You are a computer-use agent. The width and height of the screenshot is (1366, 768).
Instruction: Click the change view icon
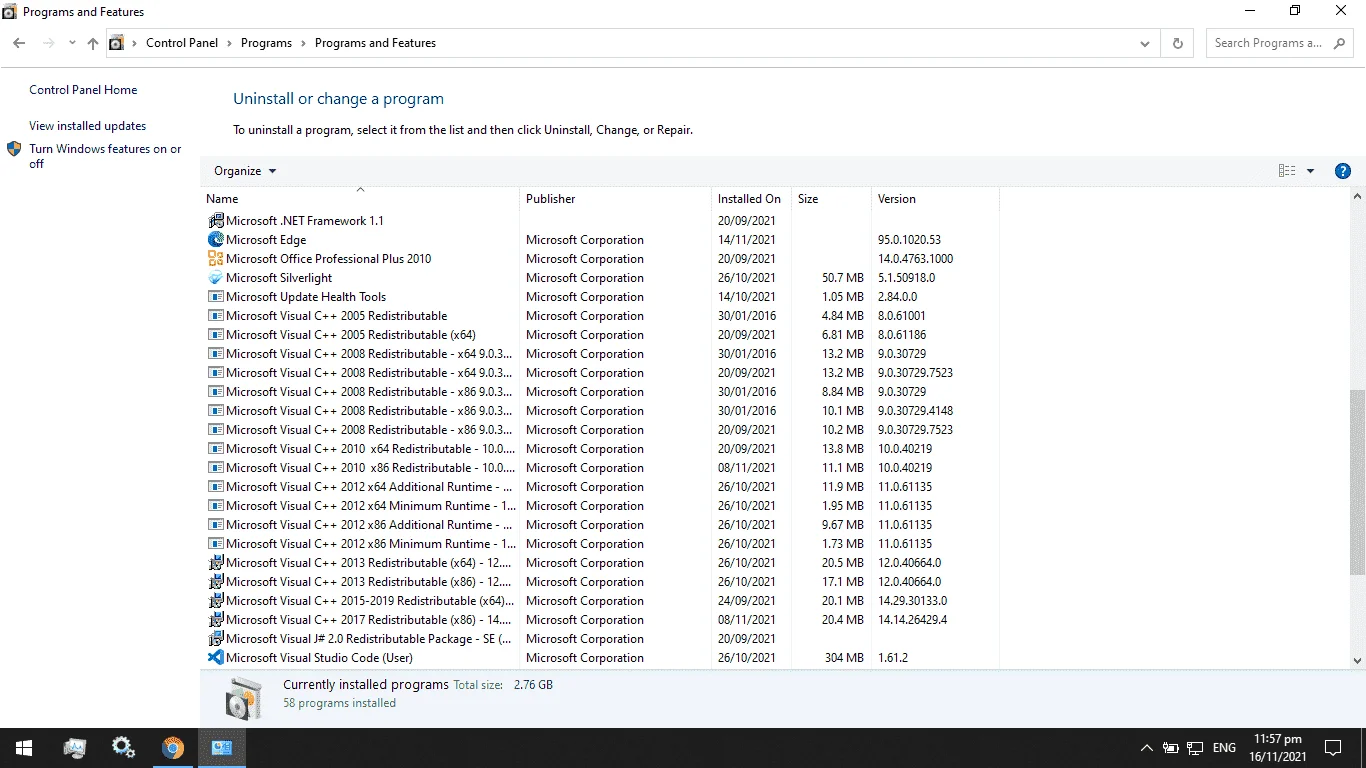(x=1287, y=171)
